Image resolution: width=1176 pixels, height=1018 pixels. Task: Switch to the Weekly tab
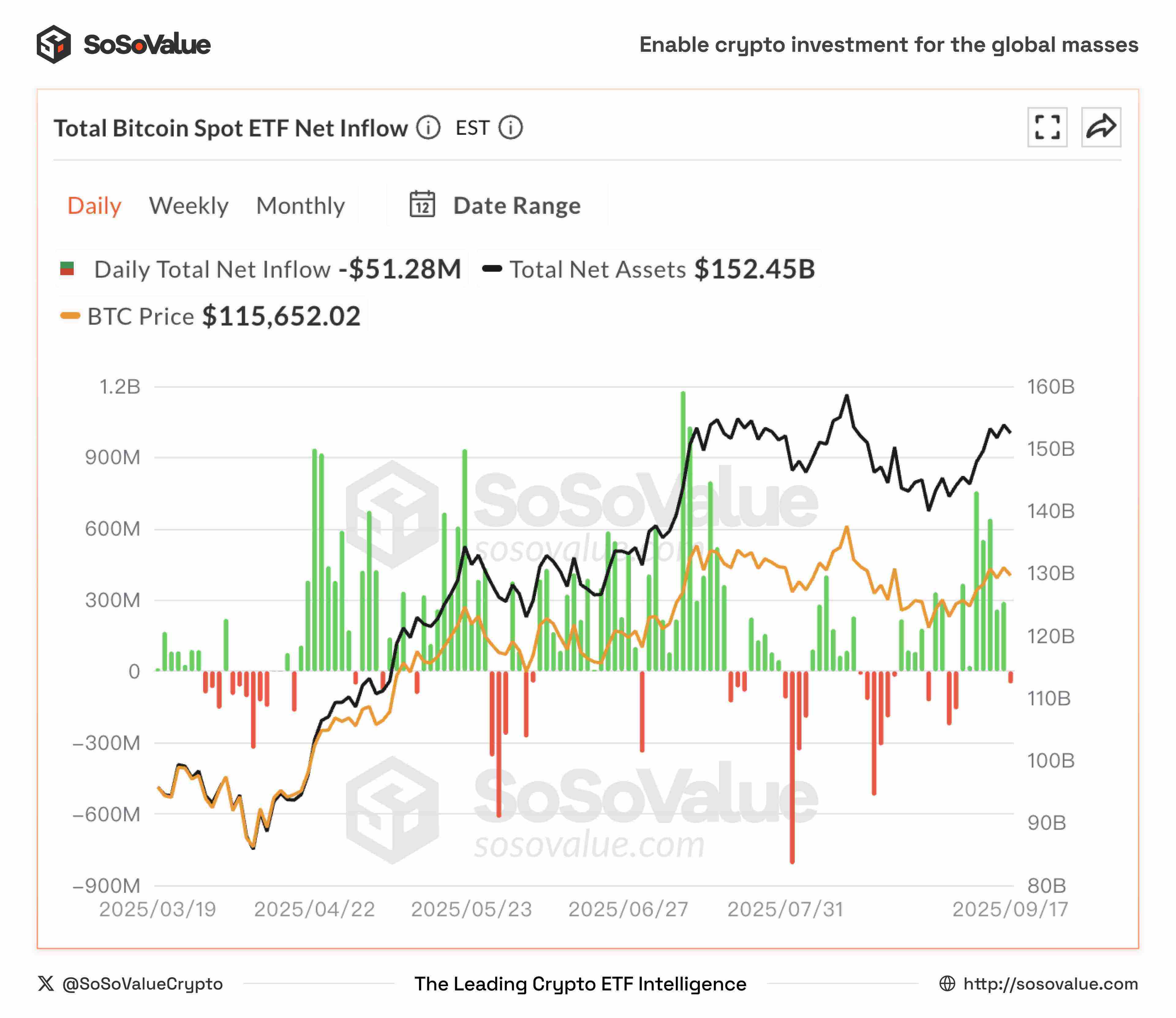189,205
